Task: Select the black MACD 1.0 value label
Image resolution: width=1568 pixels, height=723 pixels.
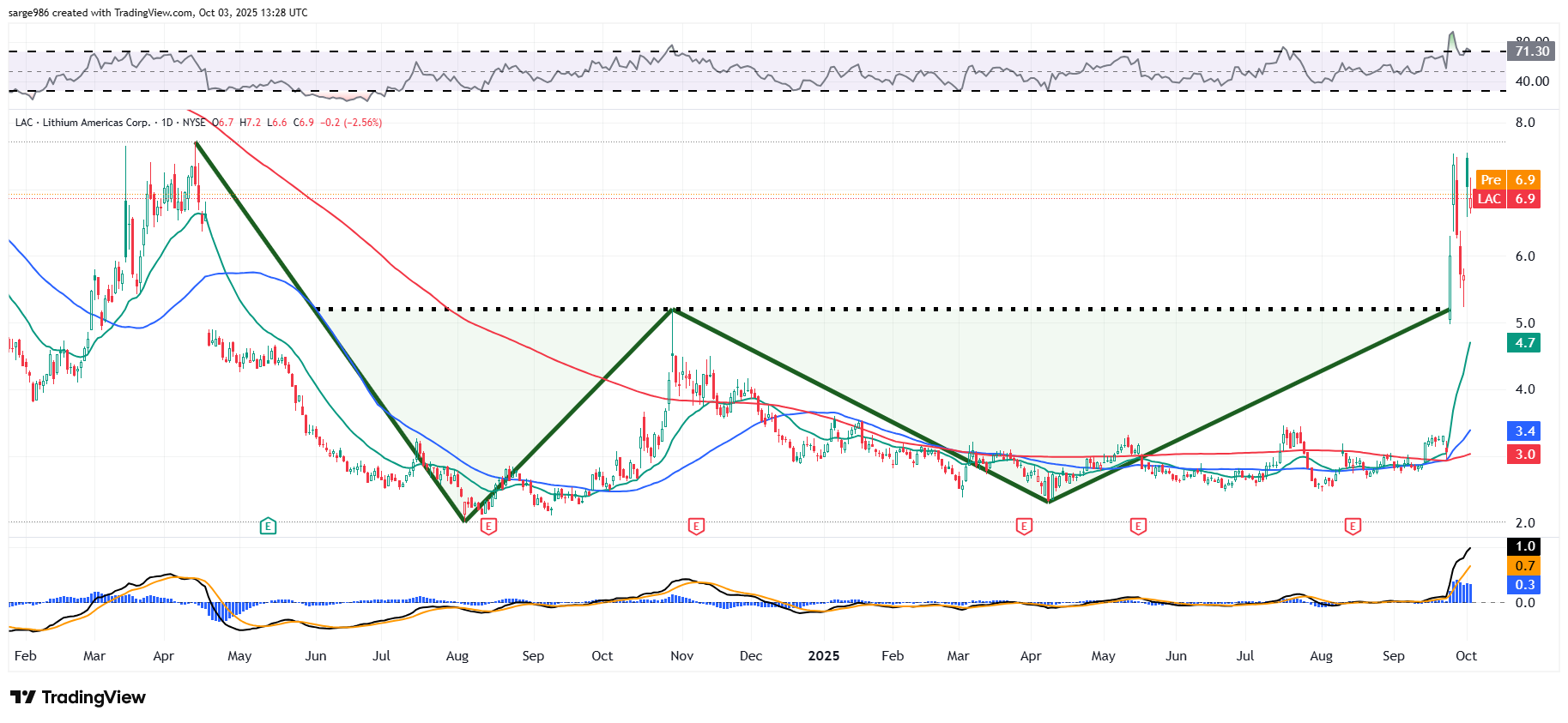Action: [x=1524, y=546]
